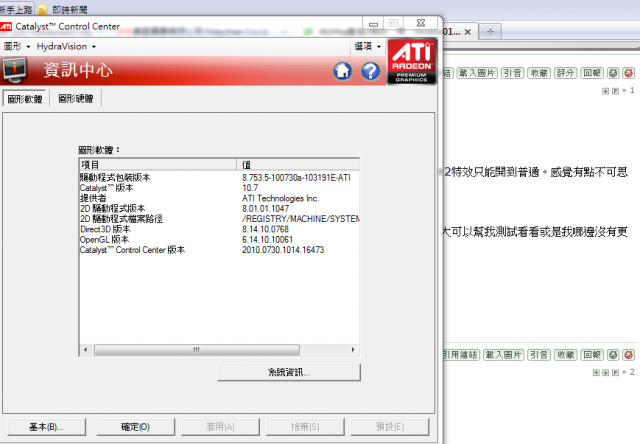
Task: Click the ATI Radeon Premium Graphics logo
Action: click(411, 61)
